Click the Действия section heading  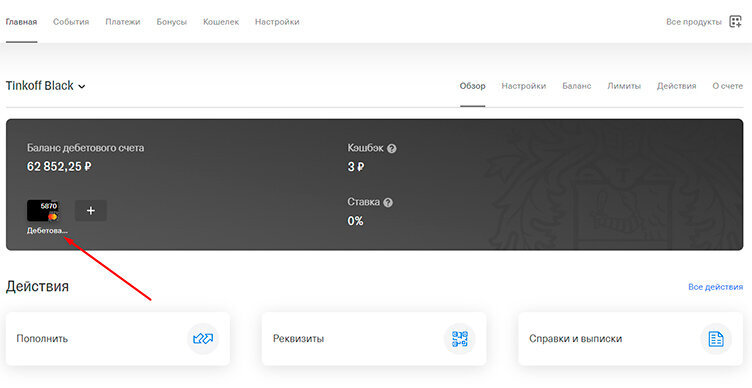pyautogui.click(x=37, y=286)
